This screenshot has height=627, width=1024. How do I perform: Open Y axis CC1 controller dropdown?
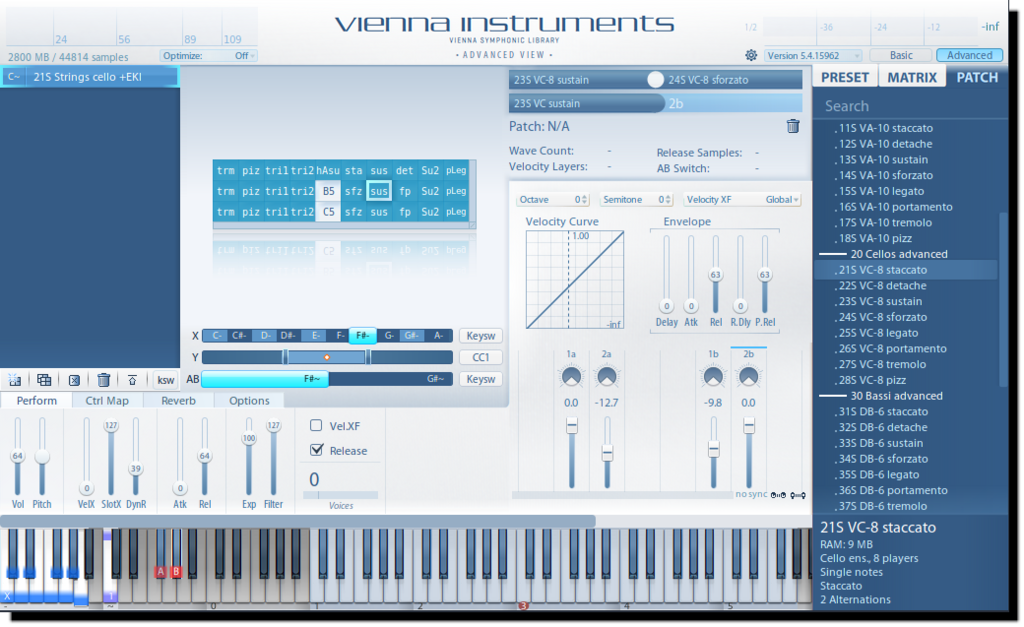click(481, 357)
